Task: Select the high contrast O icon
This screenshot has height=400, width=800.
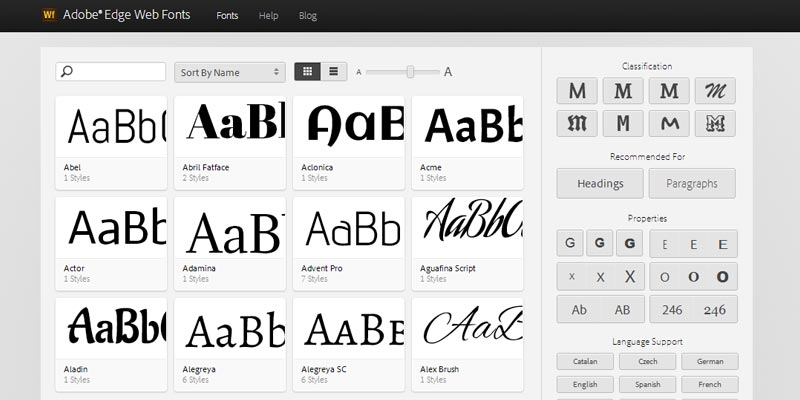Action: pyautogui.click(x=722, y=276)
